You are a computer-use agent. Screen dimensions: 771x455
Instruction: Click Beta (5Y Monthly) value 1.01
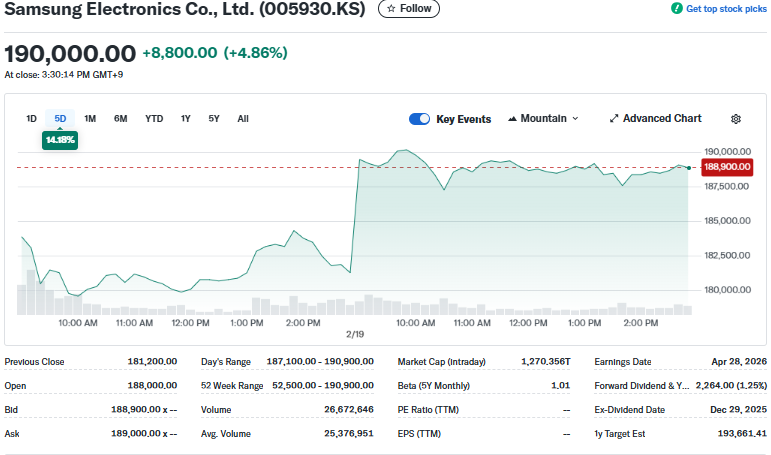(x=561, y=386)
